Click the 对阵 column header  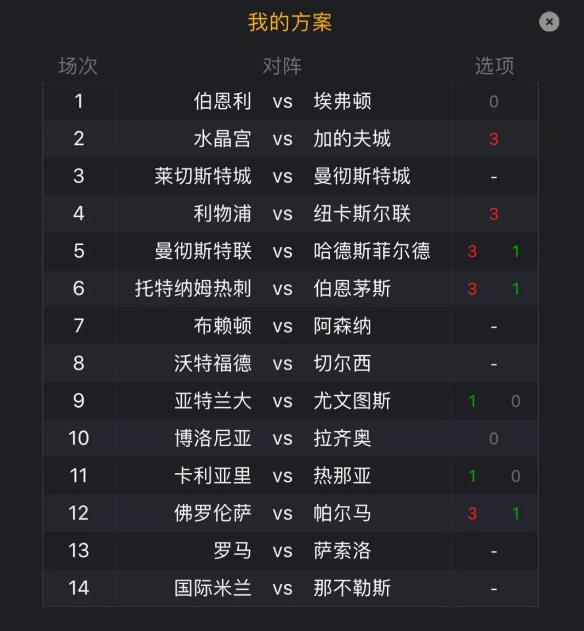(x=282, y=66)
